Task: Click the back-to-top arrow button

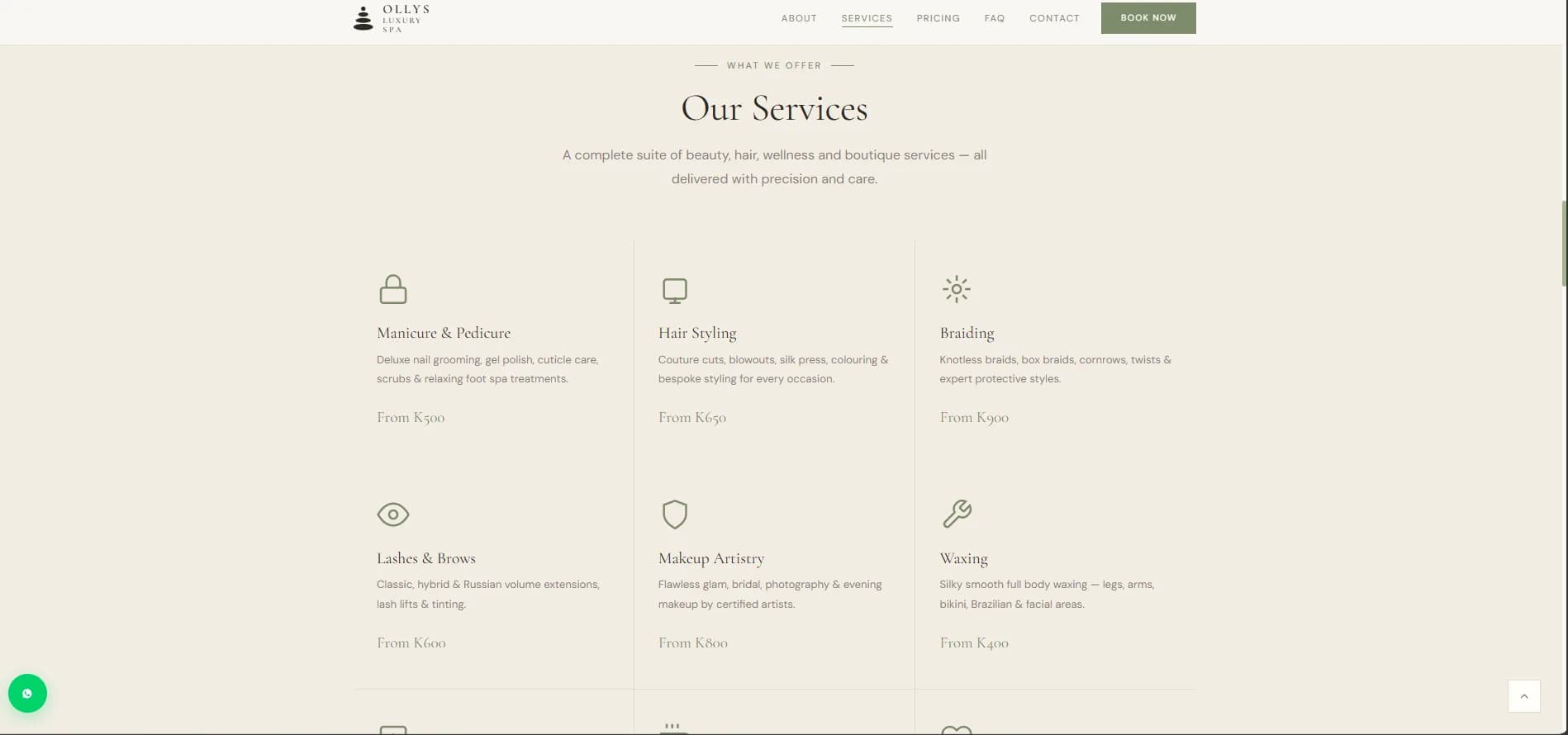Action: coord(1524,696)
